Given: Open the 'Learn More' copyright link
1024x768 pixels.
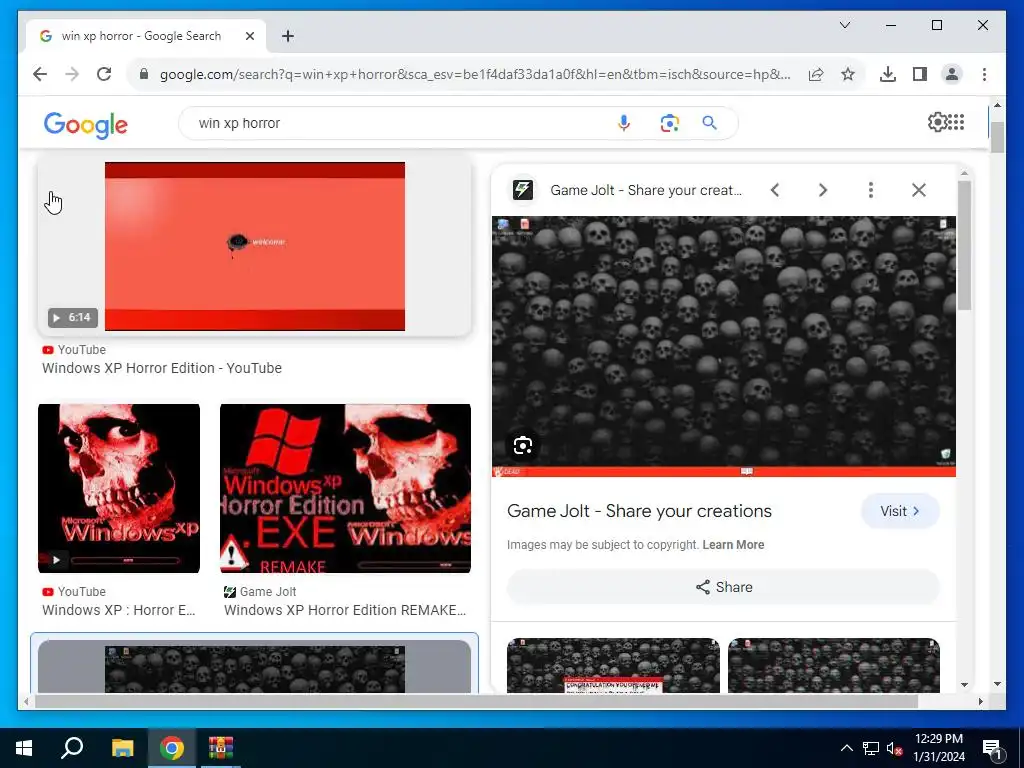Looking at the screenshot, I should (x=733, y=545).
